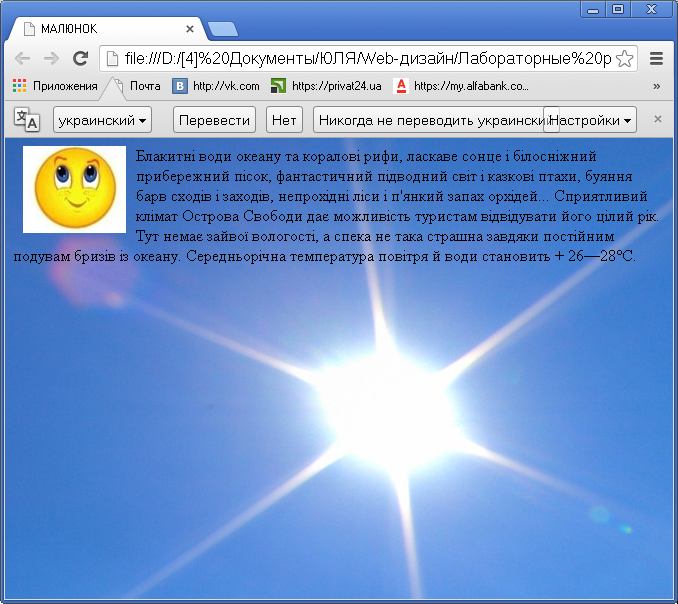
Task: Reload the page
Action: click(x=80, y=58)
